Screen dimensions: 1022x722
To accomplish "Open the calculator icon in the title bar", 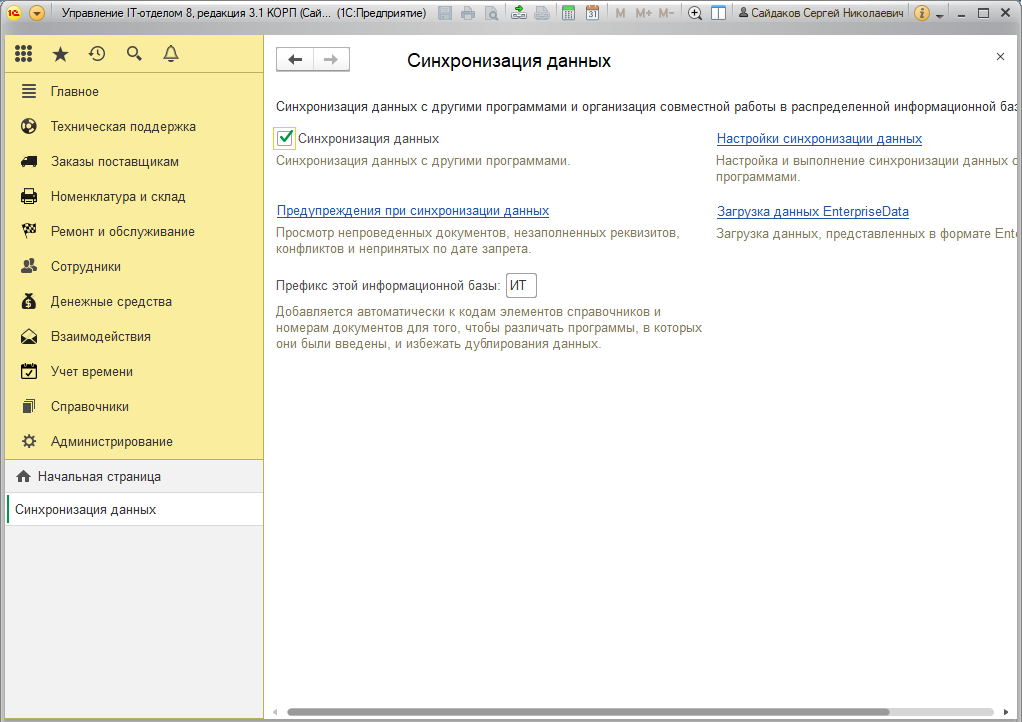I will pos(568,13).
